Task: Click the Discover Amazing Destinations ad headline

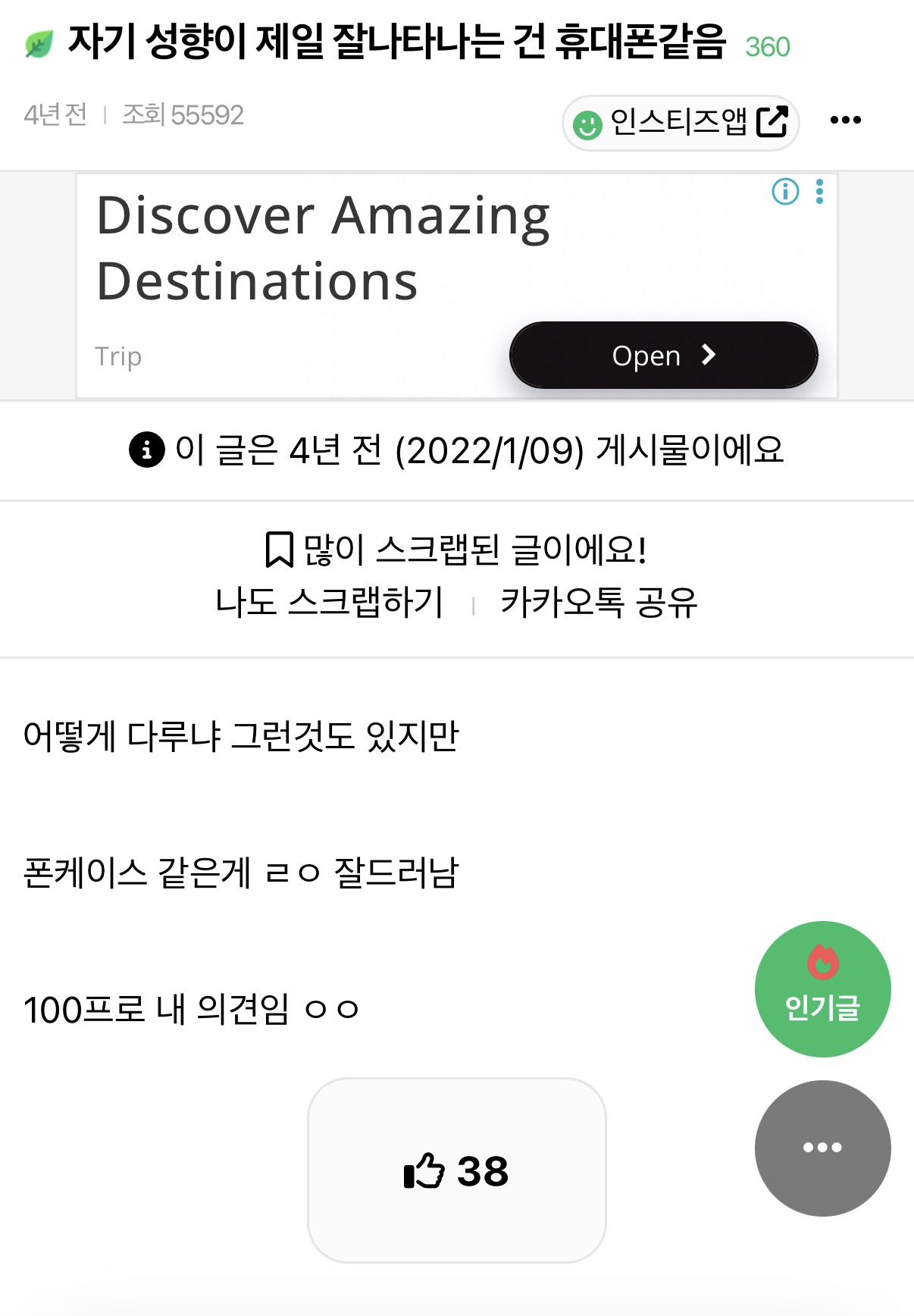Action: (323, 248)
